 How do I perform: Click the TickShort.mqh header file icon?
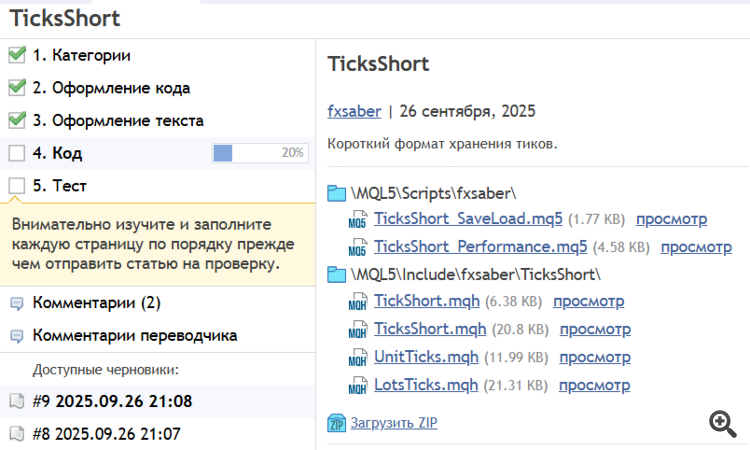coord(358,301)
